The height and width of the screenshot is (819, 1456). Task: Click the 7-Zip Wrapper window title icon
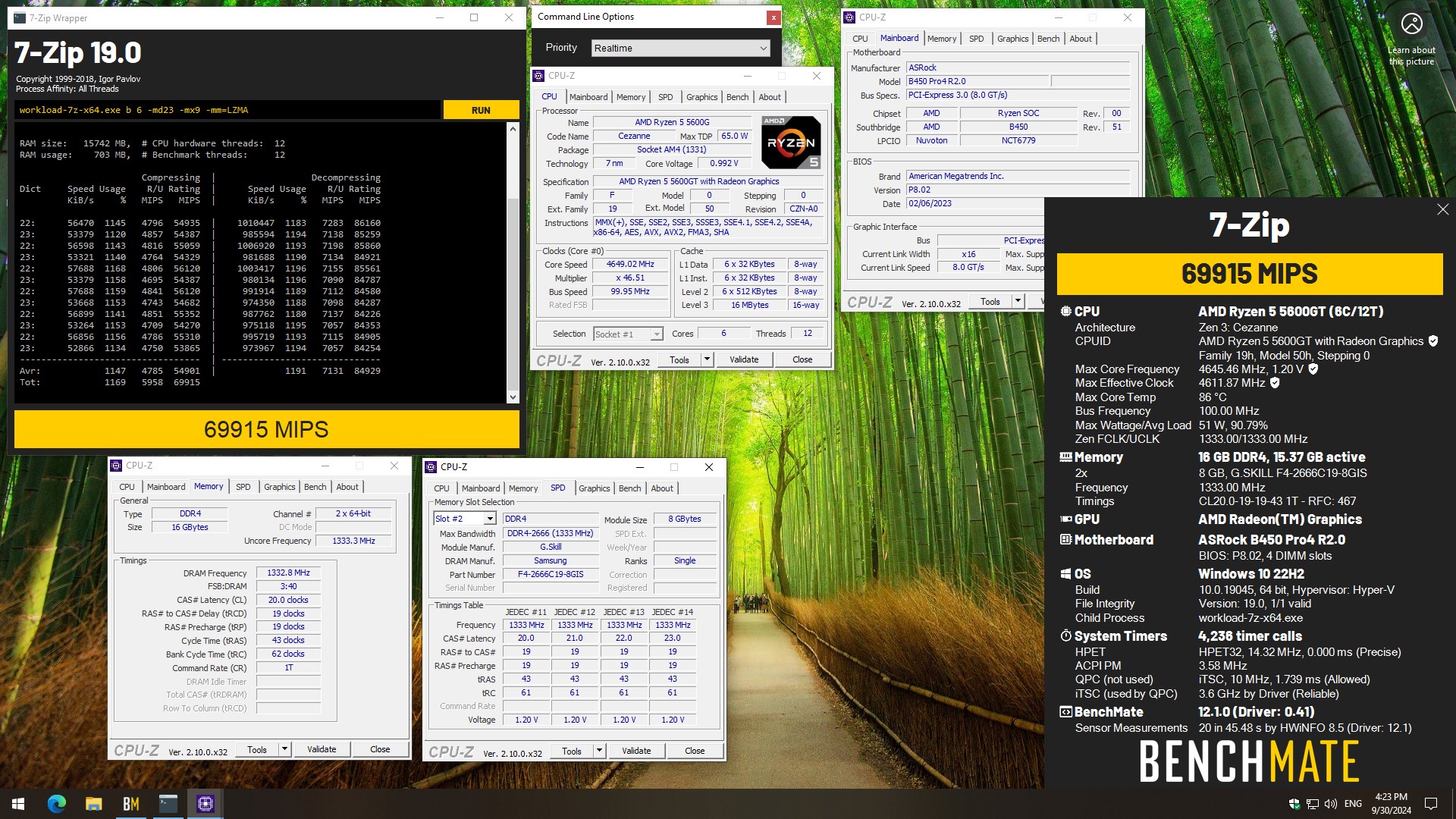point(20,17)
